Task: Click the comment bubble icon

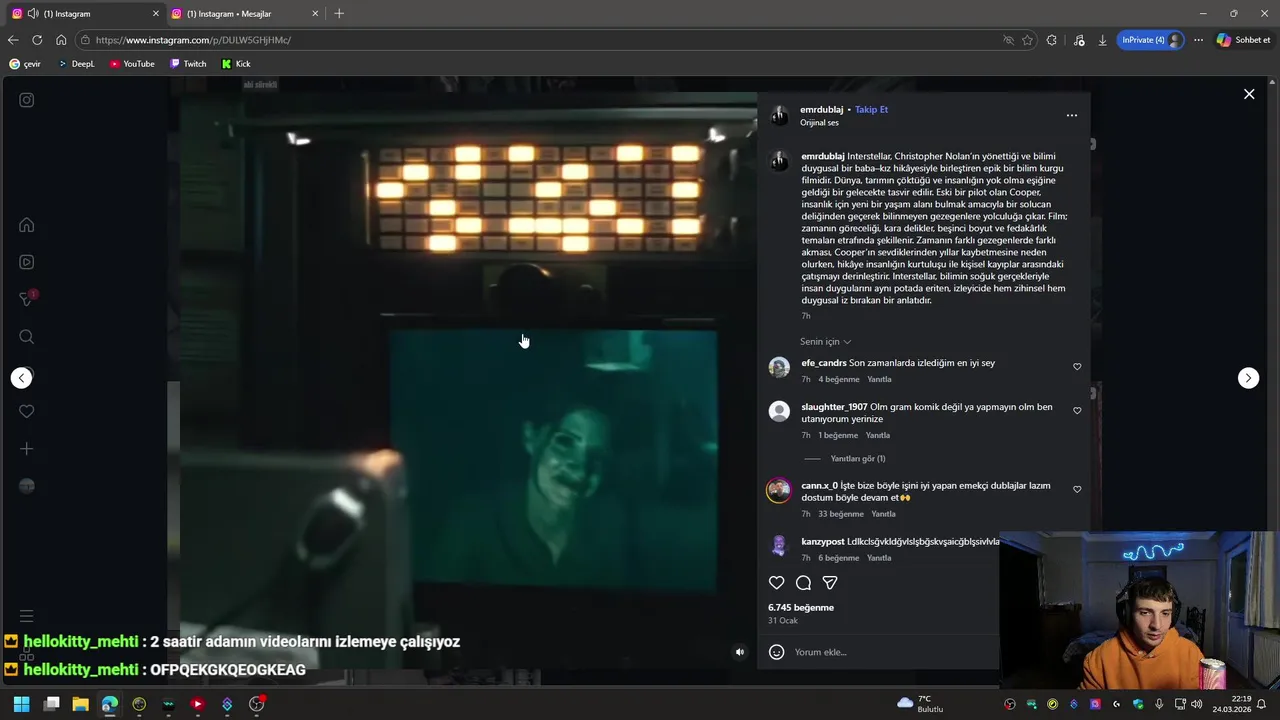Action: pos(803,583)
